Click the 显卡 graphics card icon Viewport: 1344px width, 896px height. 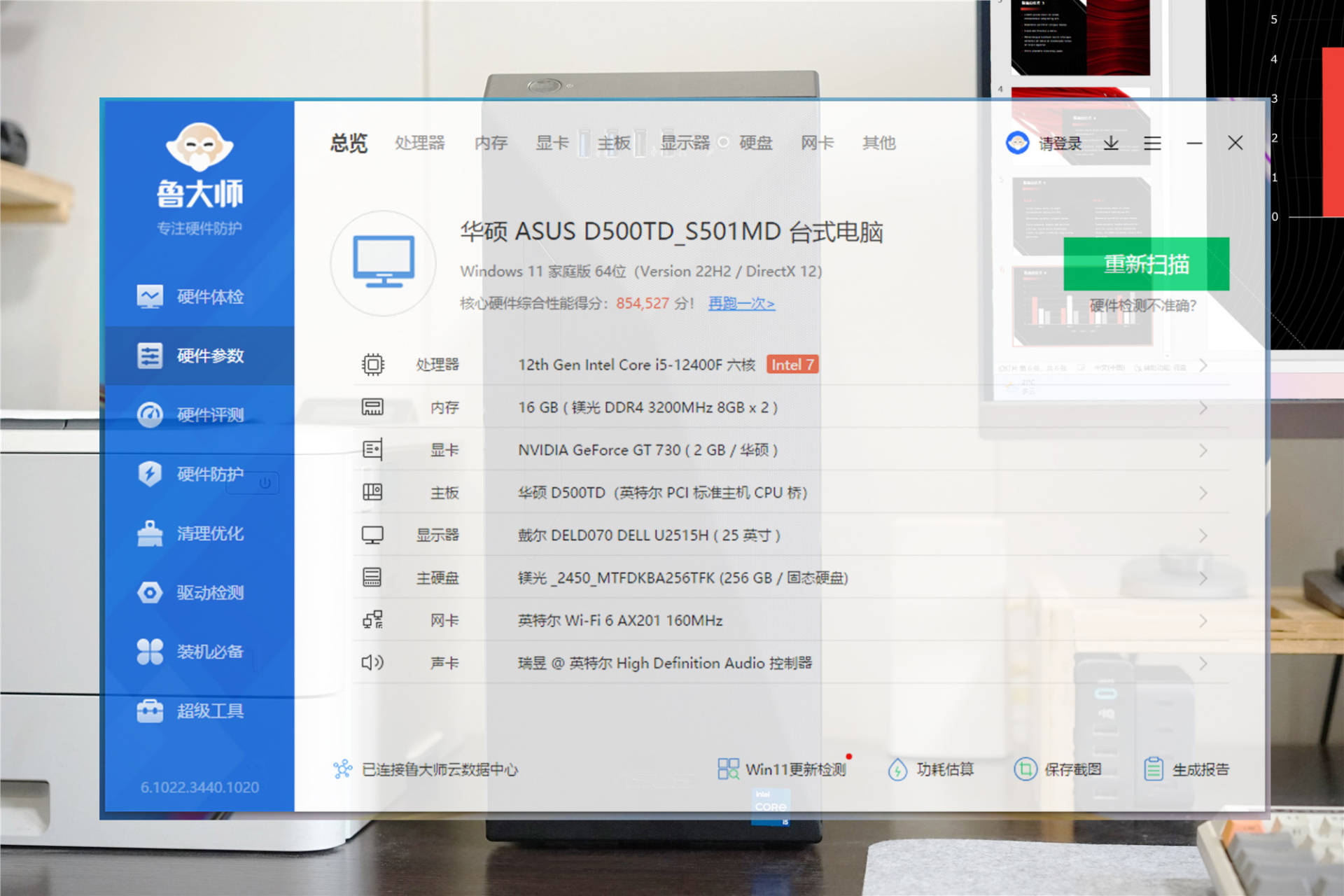click(x=372, y=450)
